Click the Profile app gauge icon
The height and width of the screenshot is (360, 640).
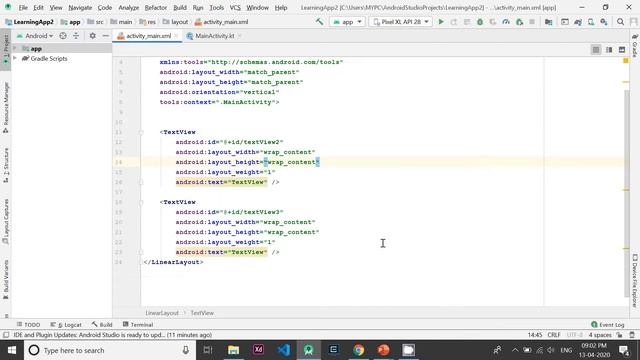(506, 22)
